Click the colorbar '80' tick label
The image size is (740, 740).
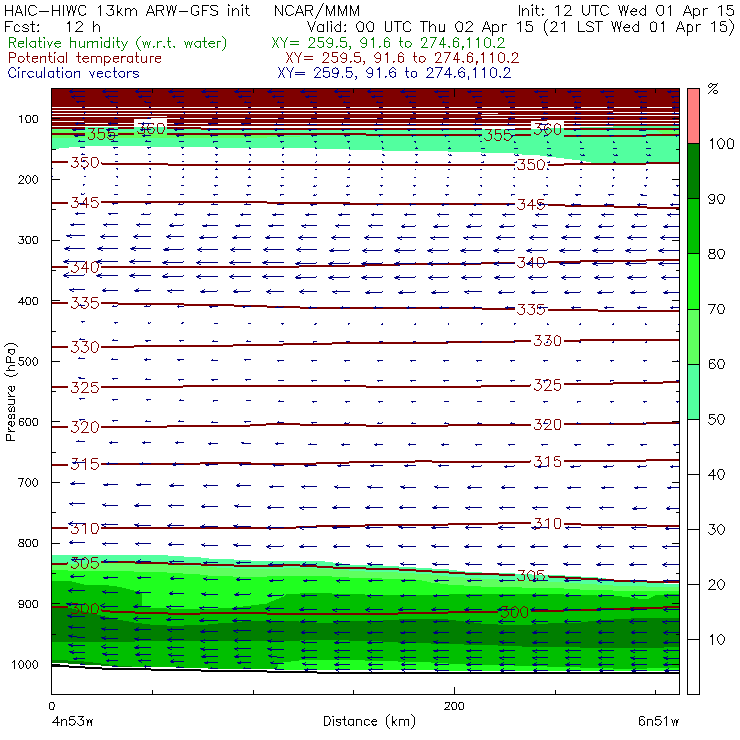(716, 254)
